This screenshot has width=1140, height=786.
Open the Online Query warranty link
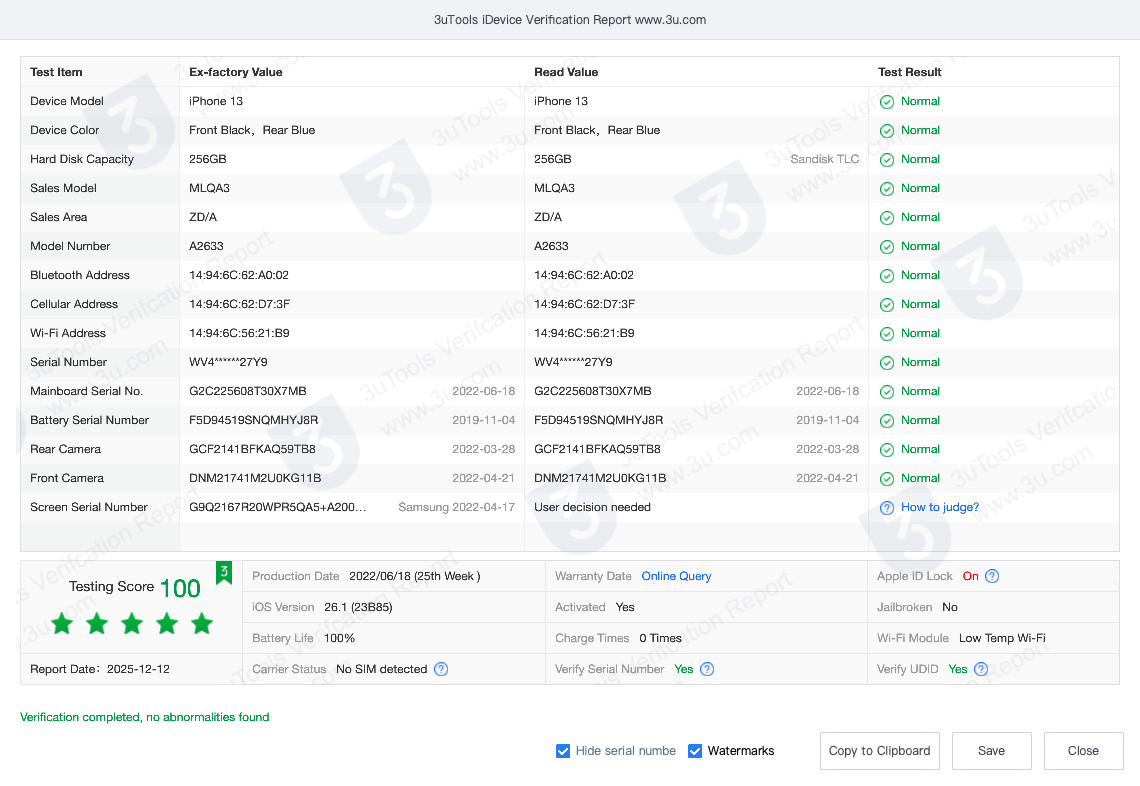point(676,576)
